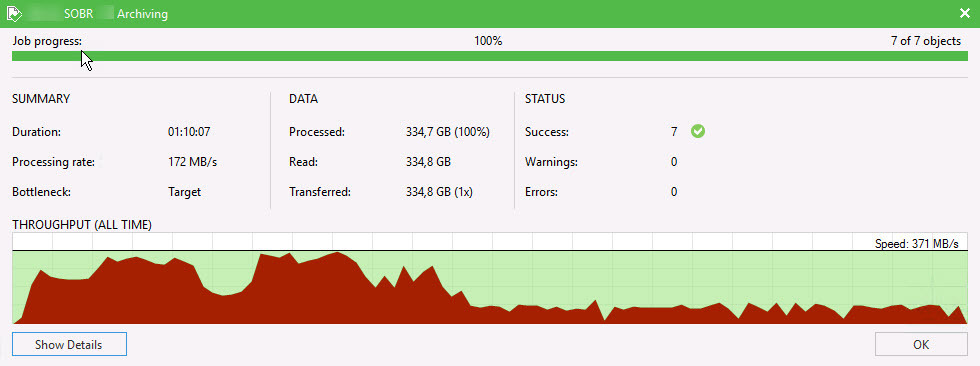Click the Read 334,8 GB value
The image size is (980, 366).
pos(428,162)
